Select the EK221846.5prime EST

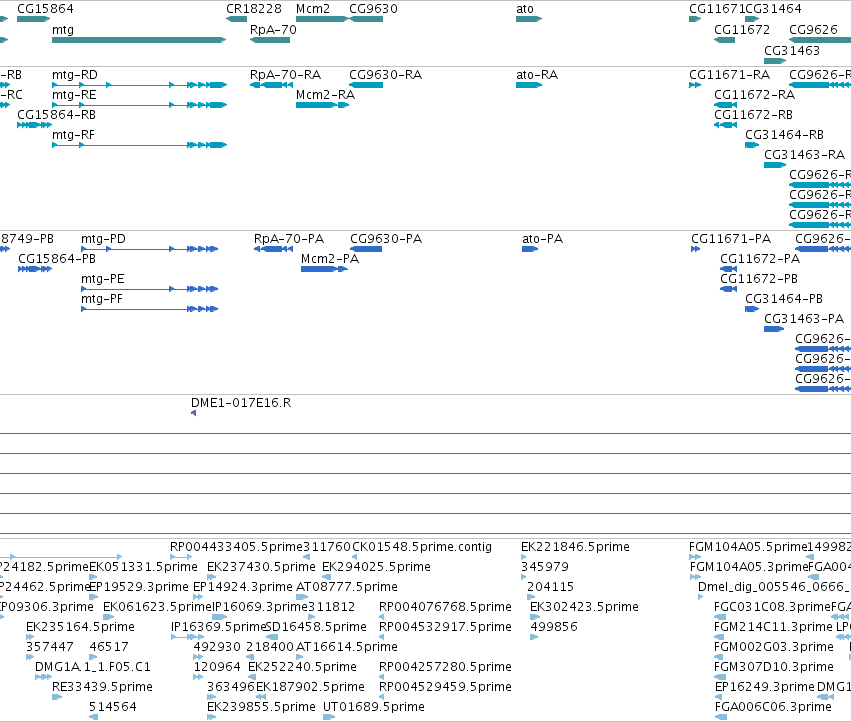[x=524, y=557]
